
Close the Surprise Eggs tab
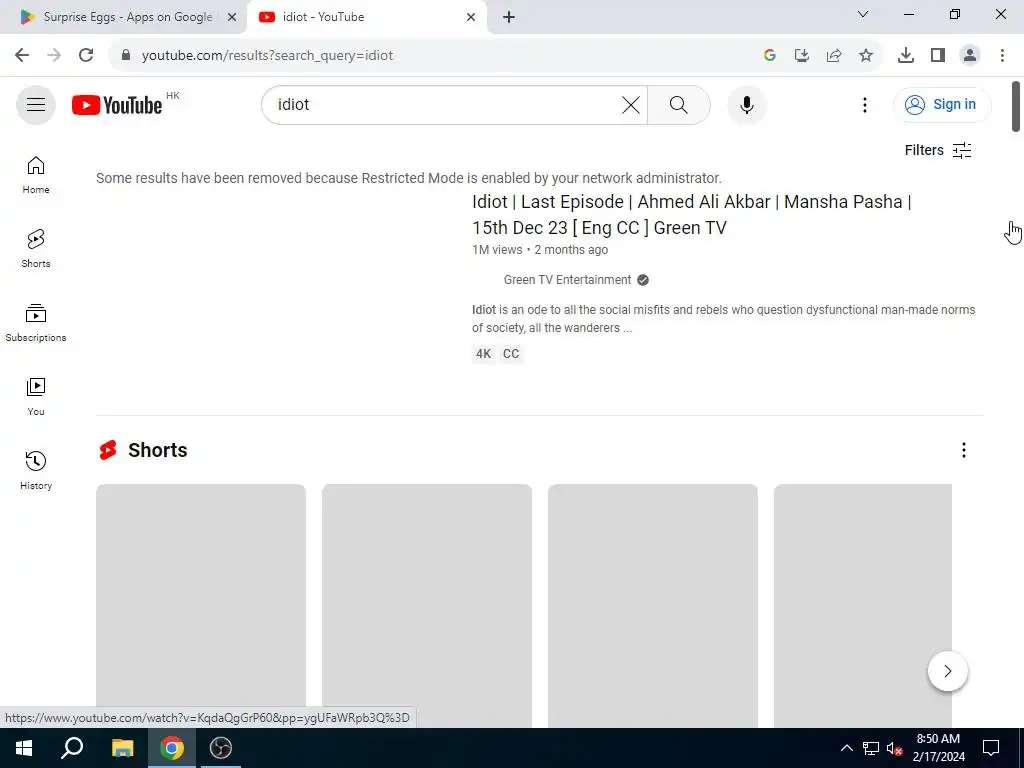pyautogui.click(x=231, y=17)
